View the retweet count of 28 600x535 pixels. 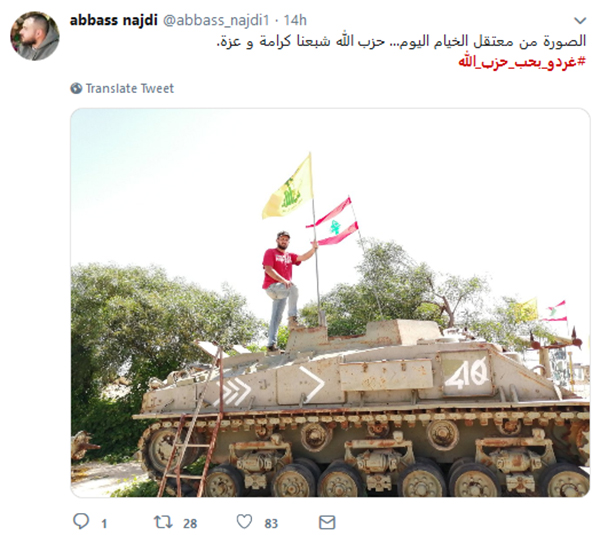pyautogui.click(x=190, y=523)
